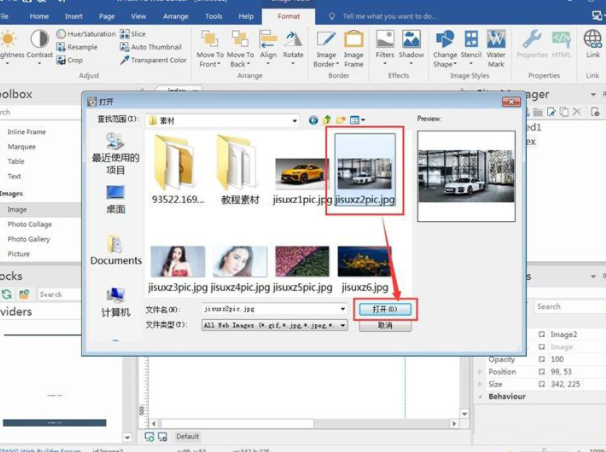Collapse the Behaviour properties section
This screenshot has width=606, height=452.
tap(480, 397)
